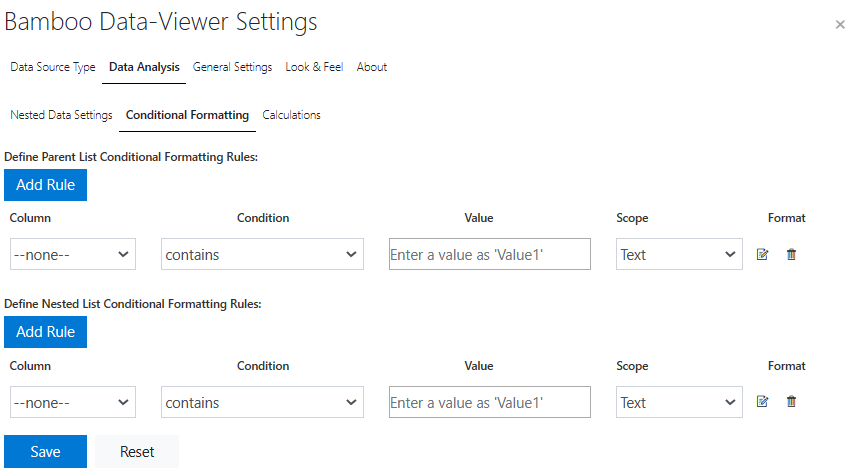Switch to the Data Source Type tab
The height and width of the screenshot is (476, 861).
coord(53,67)
